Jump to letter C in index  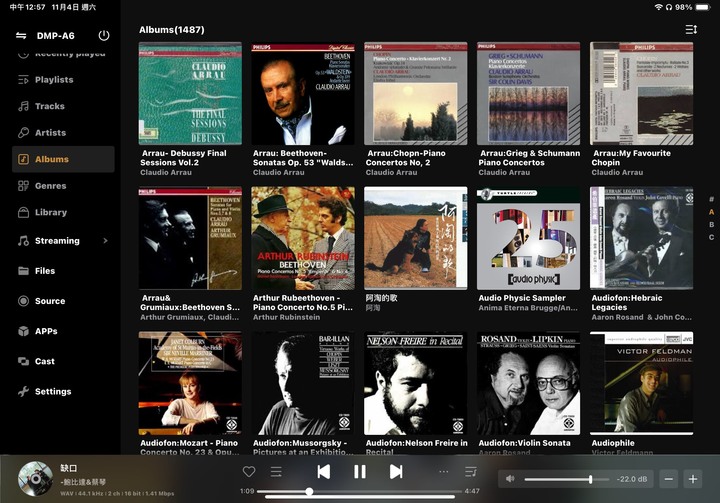tap(711, 237)
